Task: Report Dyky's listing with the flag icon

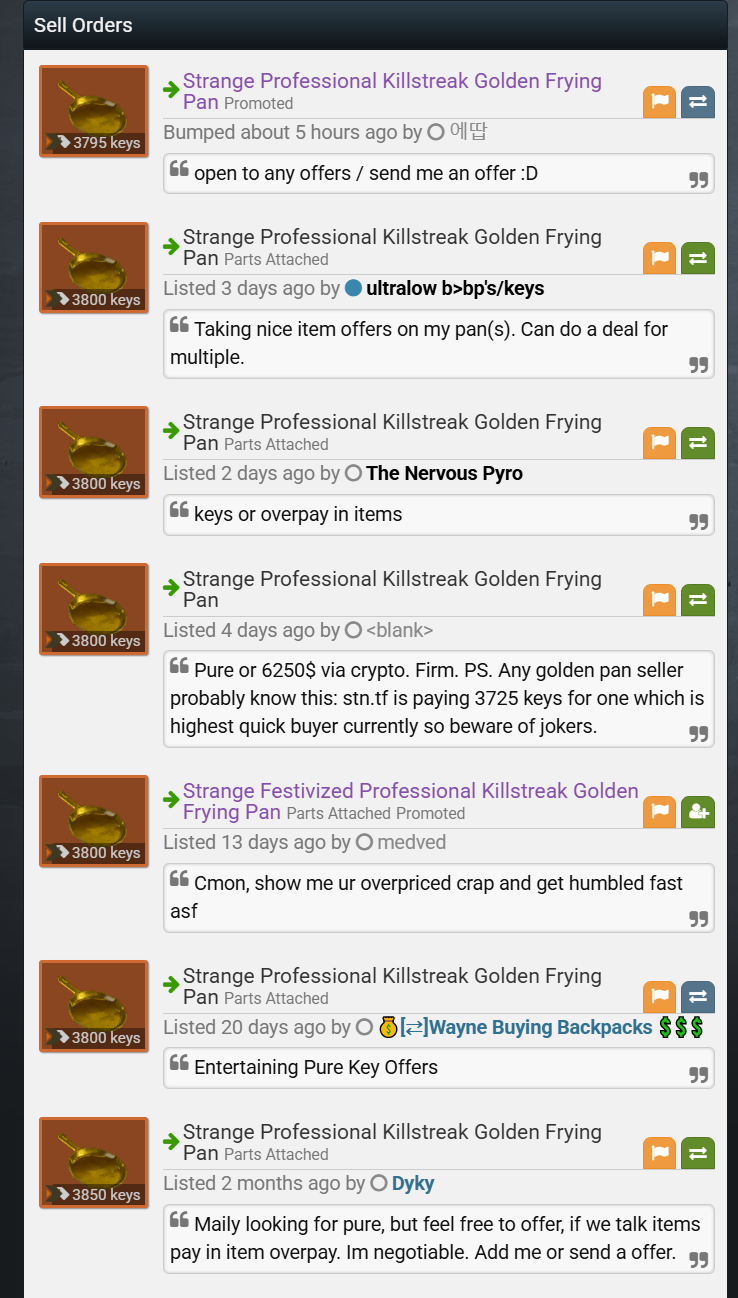Action: tap(659, 1153)
